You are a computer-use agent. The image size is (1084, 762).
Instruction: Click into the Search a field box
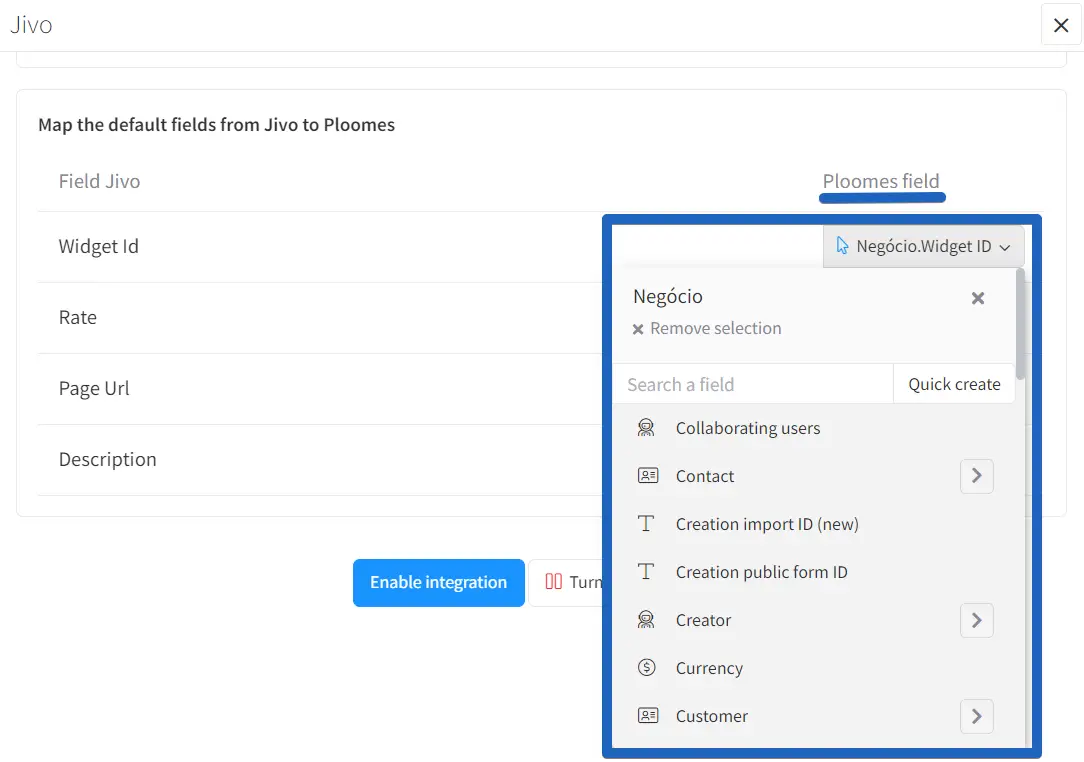(x=752, y=384)
